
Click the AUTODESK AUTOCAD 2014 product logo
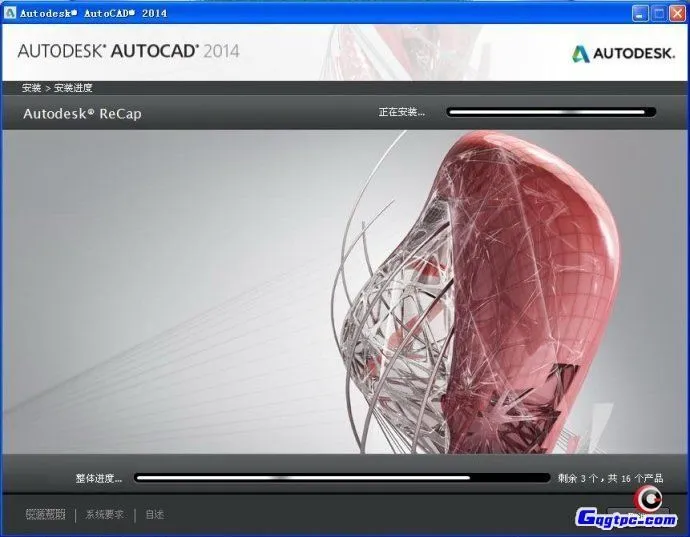128,51
